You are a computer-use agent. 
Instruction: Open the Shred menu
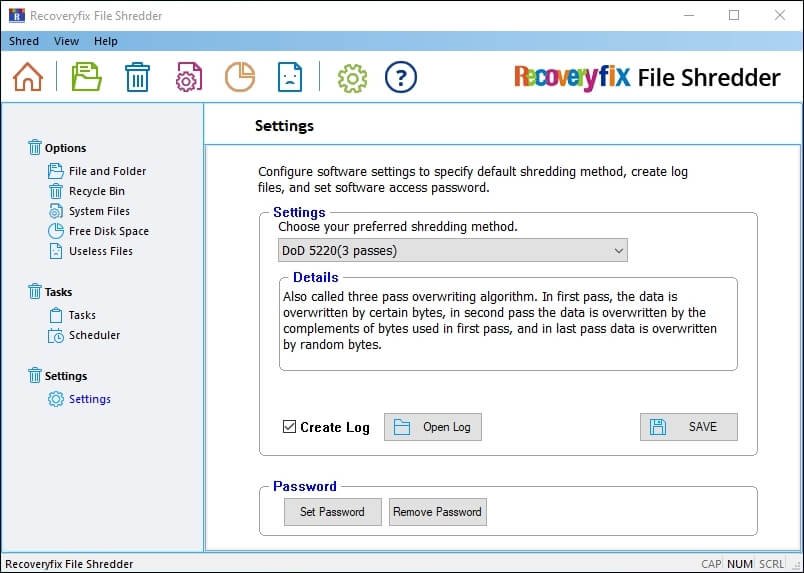coord(24,41)
